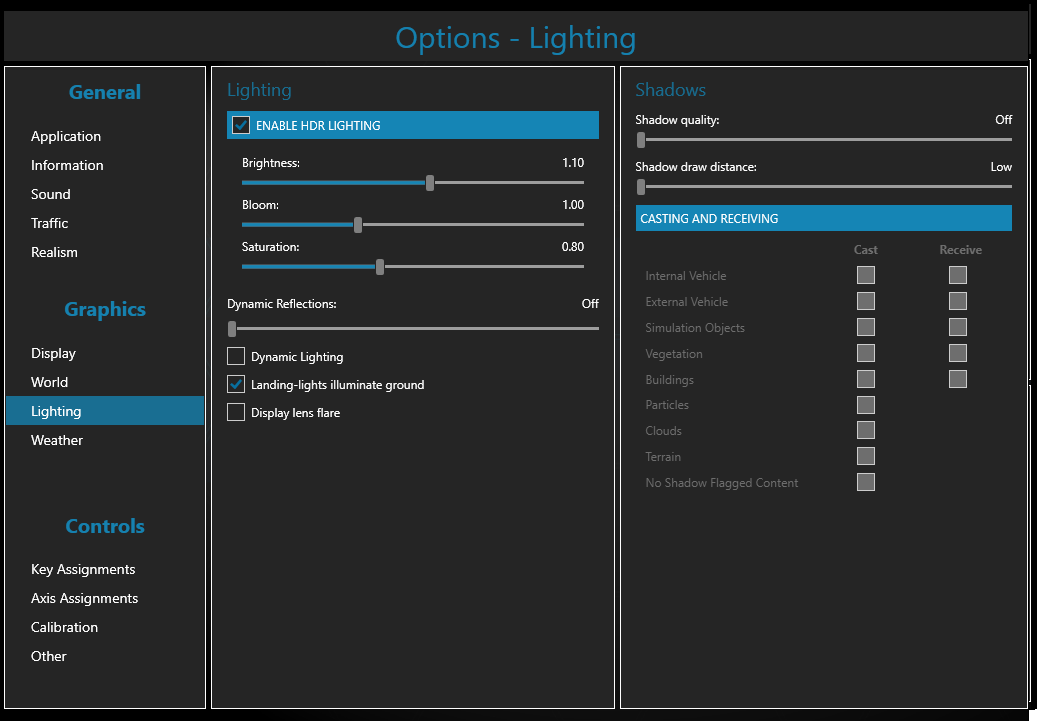The width and height of the screenshot is (1037, 721).
Task: Check Terrain Cast shadow box
Action: (866, 456)
